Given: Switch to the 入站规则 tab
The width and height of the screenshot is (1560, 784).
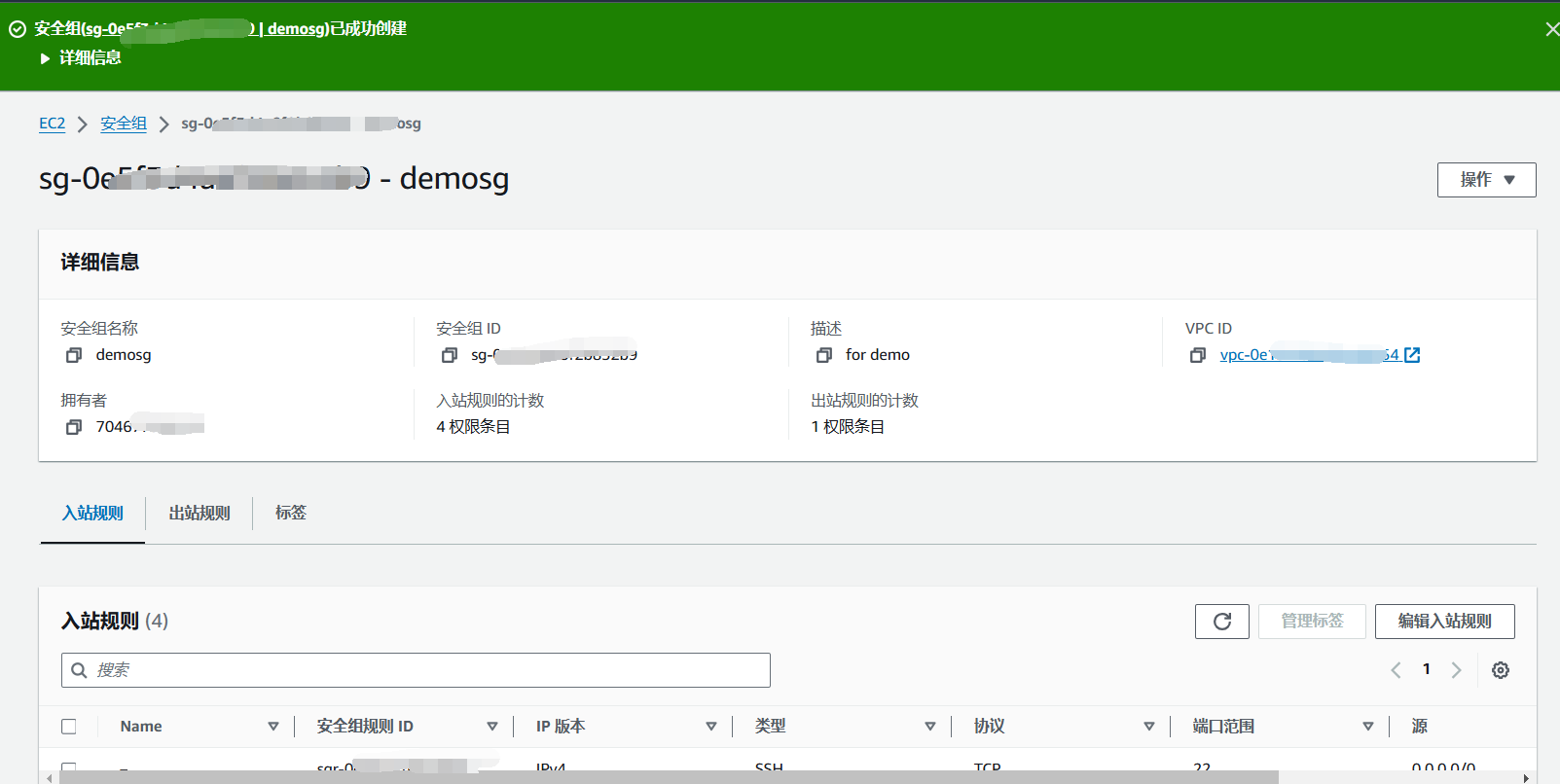Looking at the screenshot, I should coord(92,513).
